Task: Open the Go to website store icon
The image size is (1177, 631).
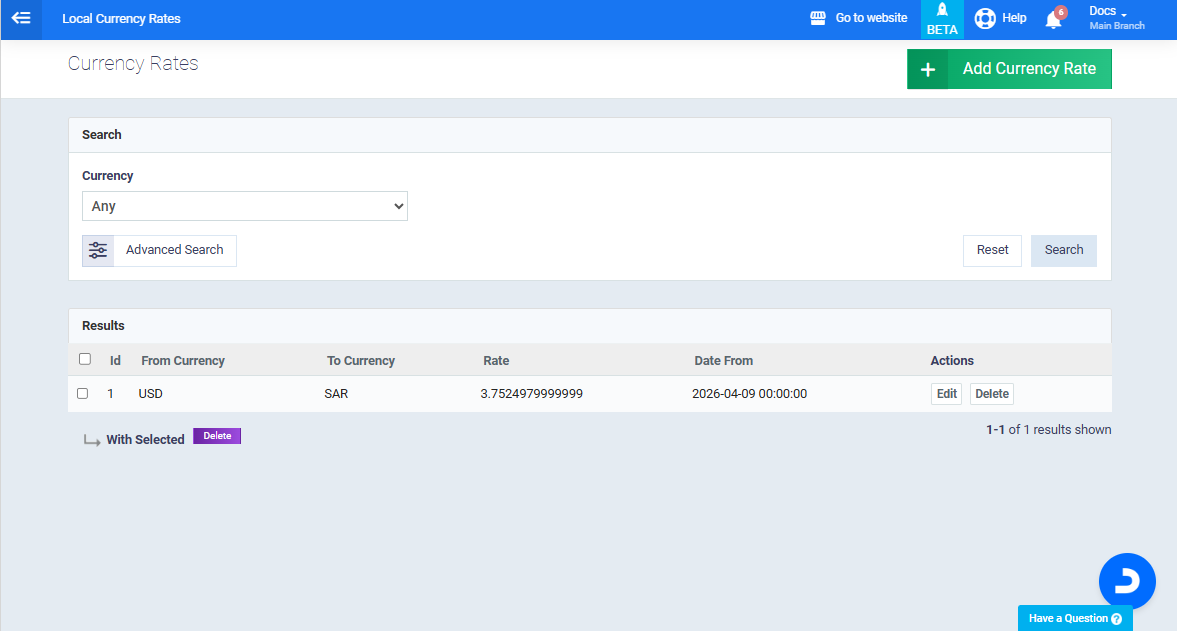Action: [x=818, y=18]
